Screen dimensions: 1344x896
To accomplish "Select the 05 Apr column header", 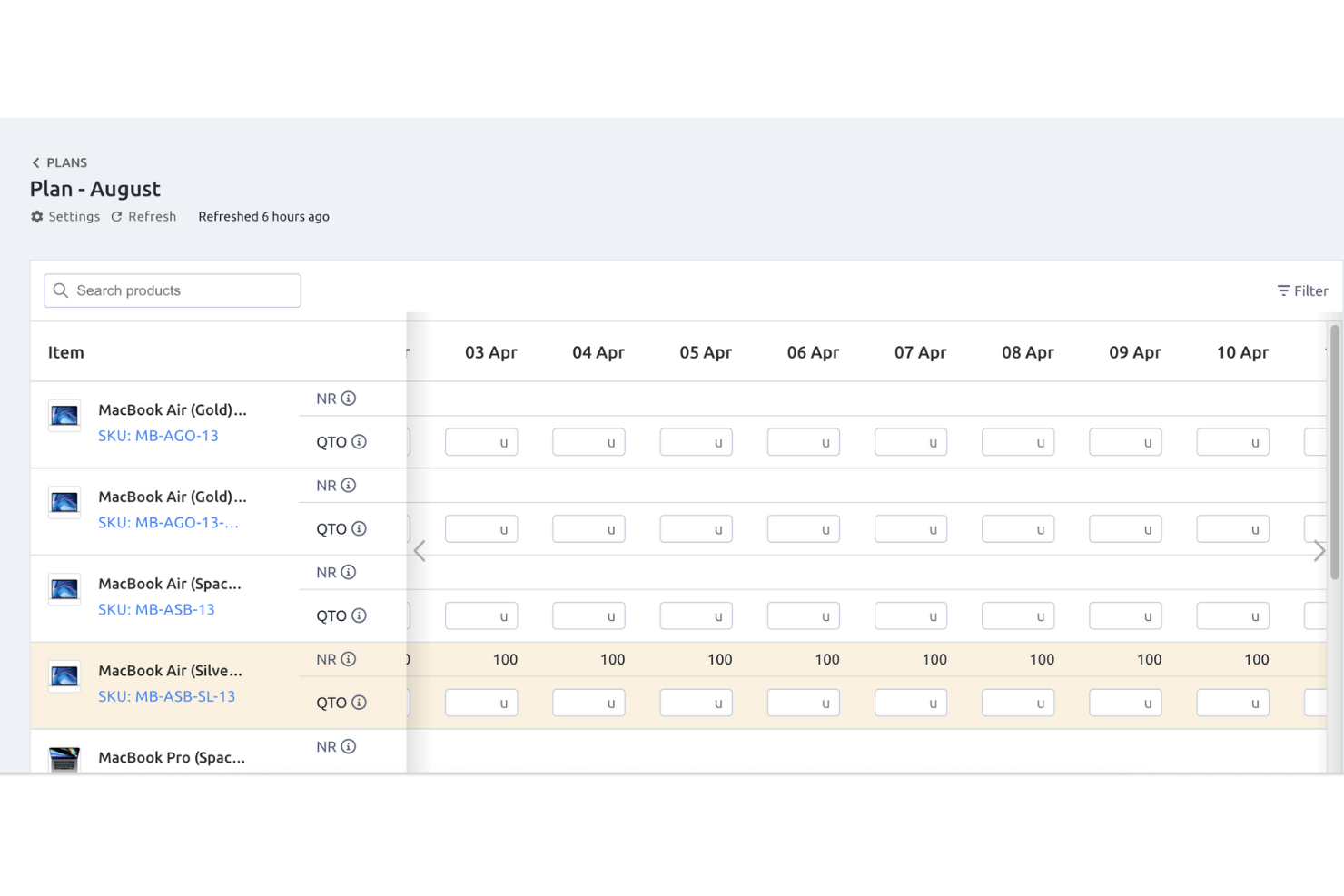I will [706, 352].
